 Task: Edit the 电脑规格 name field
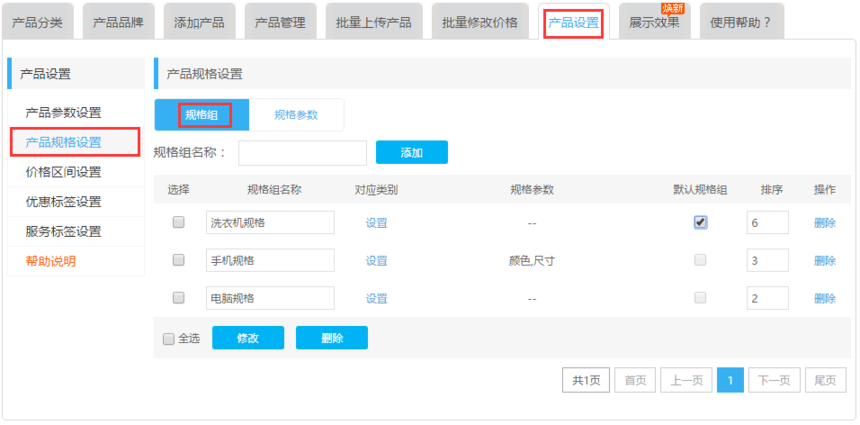pos(270,298)
